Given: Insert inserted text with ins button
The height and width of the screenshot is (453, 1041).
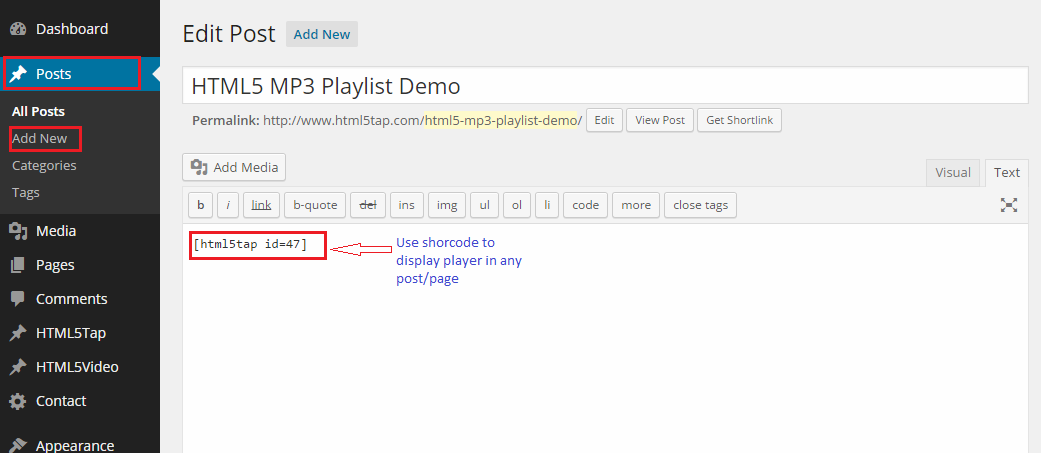Looking at the screenshot, I should [406, 205].
